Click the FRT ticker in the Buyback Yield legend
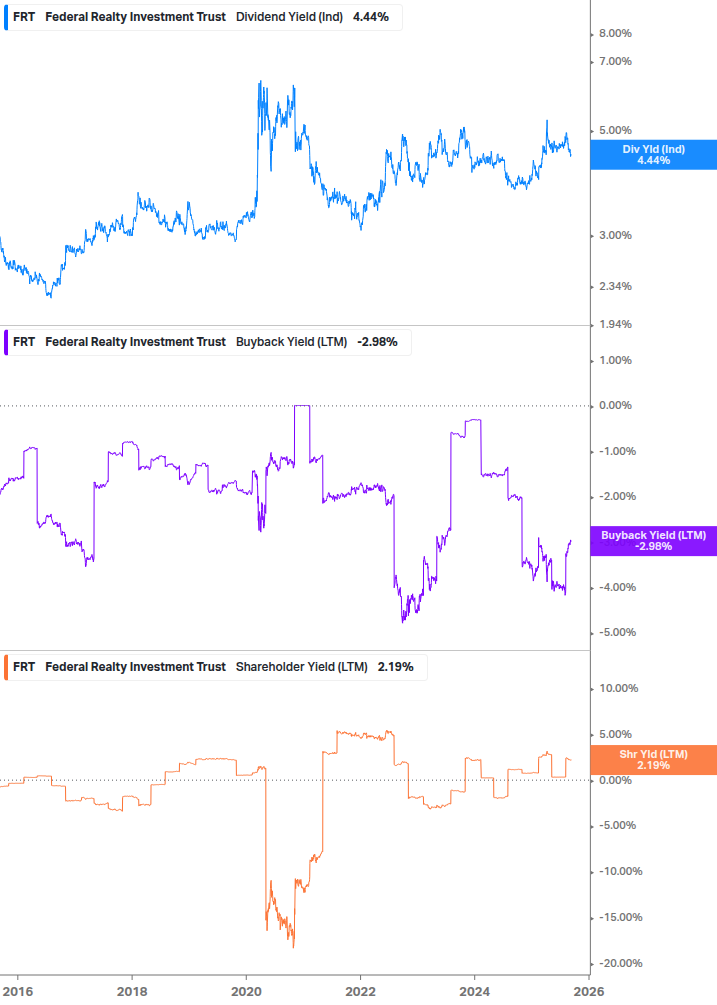 coord(24,342)
